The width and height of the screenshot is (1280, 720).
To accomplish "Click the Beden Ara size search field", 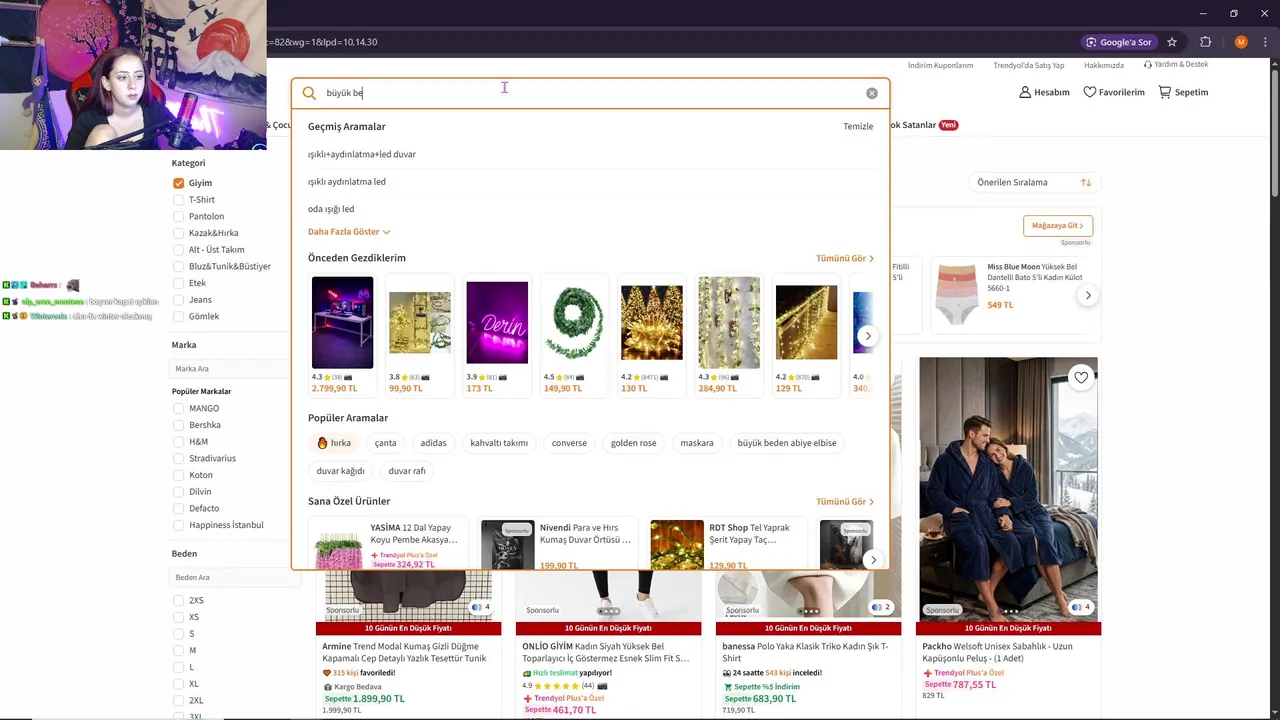I will (235, 577).
